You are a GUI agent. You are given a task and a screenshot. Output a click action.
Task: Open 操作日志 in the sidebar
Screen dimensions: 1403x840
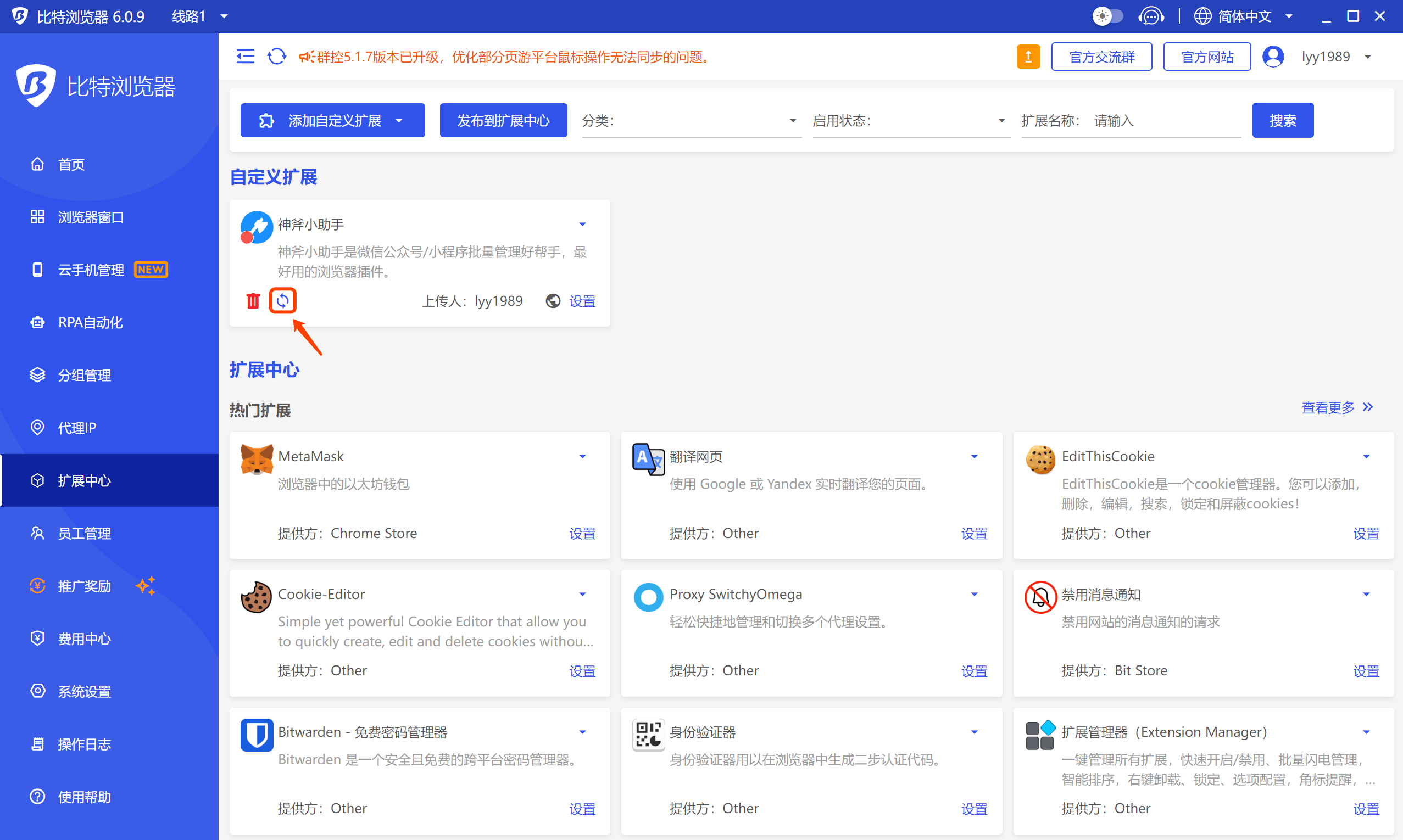point(109,744)
